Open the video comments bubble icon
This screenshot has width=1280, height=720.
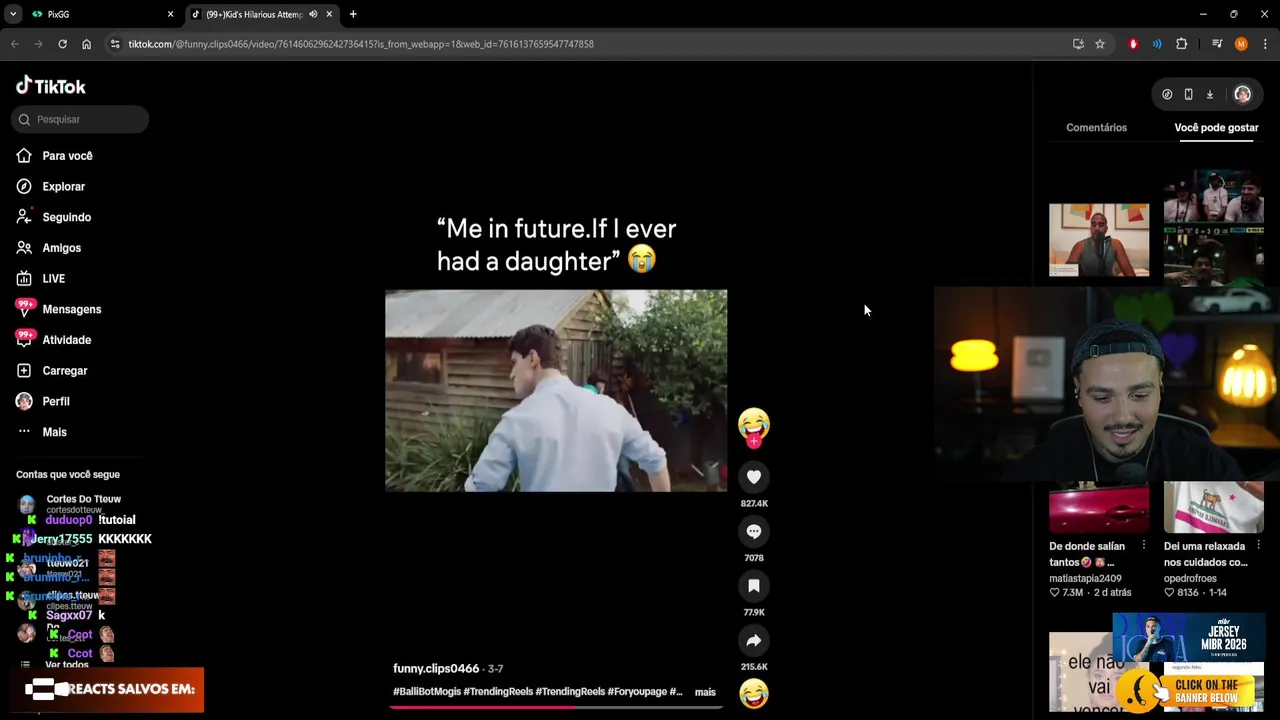tap(754, 532)
